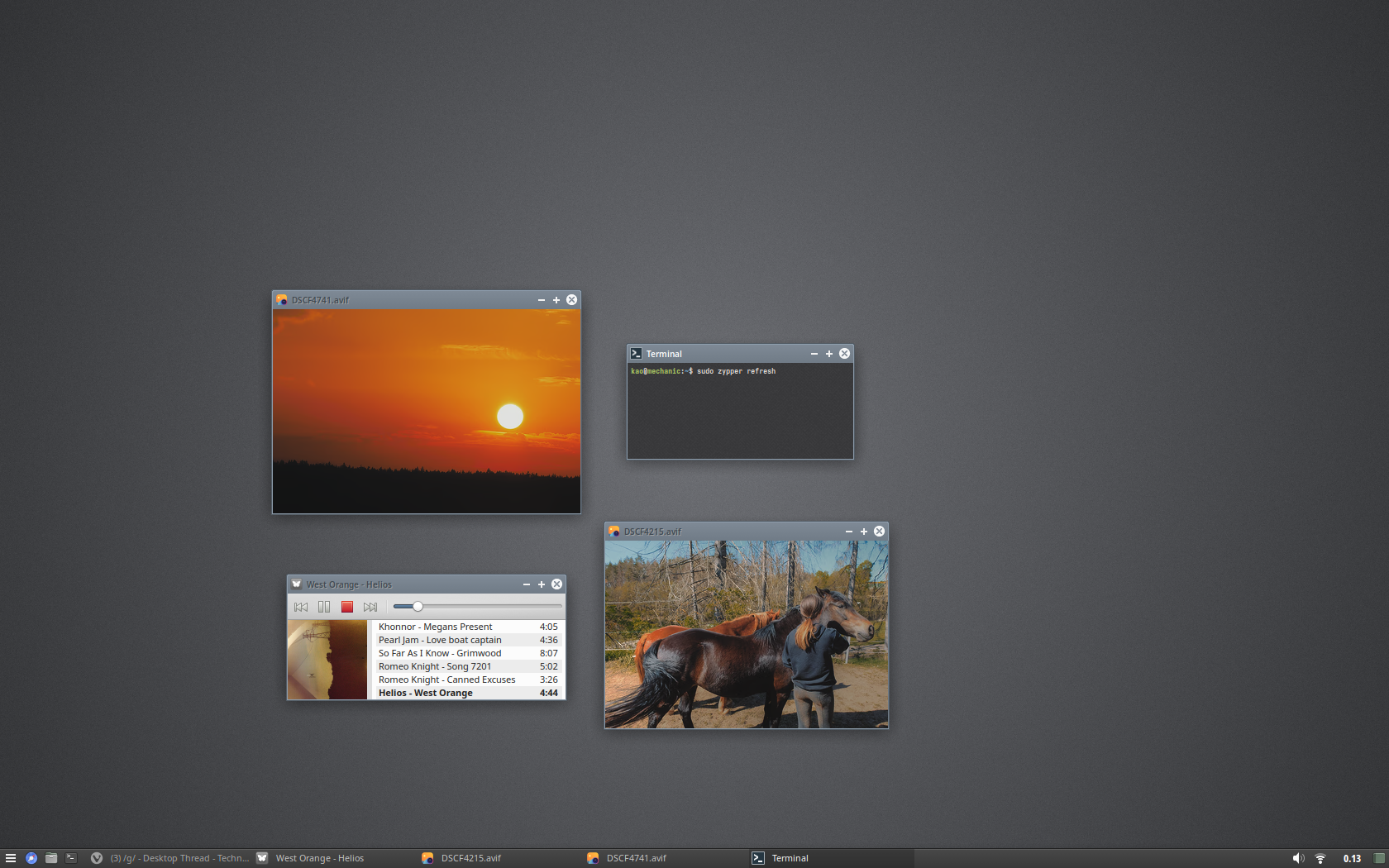Click the Wi-Fi network tray icon
This screenshot has height=868, width=1389.
pyautogui.click(x=1320, y=858)
